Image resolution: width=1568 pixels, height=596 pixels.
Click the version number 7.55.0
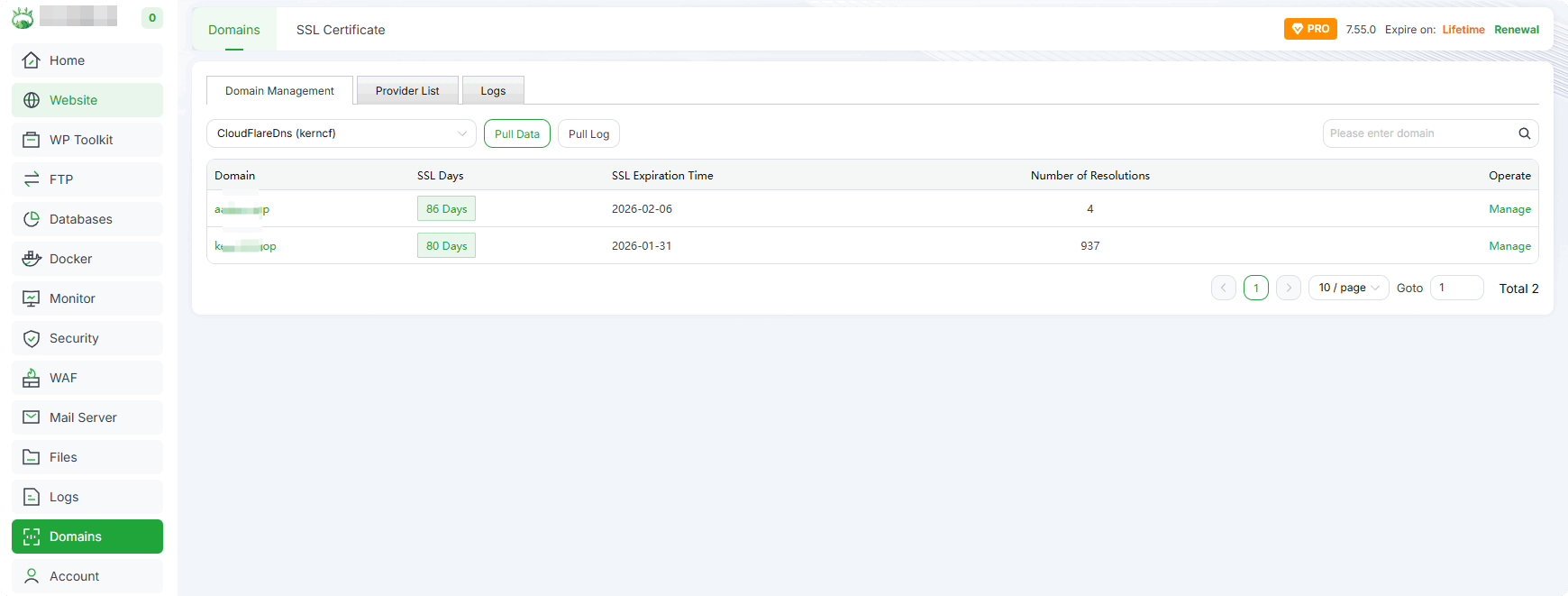(1361, 29)
